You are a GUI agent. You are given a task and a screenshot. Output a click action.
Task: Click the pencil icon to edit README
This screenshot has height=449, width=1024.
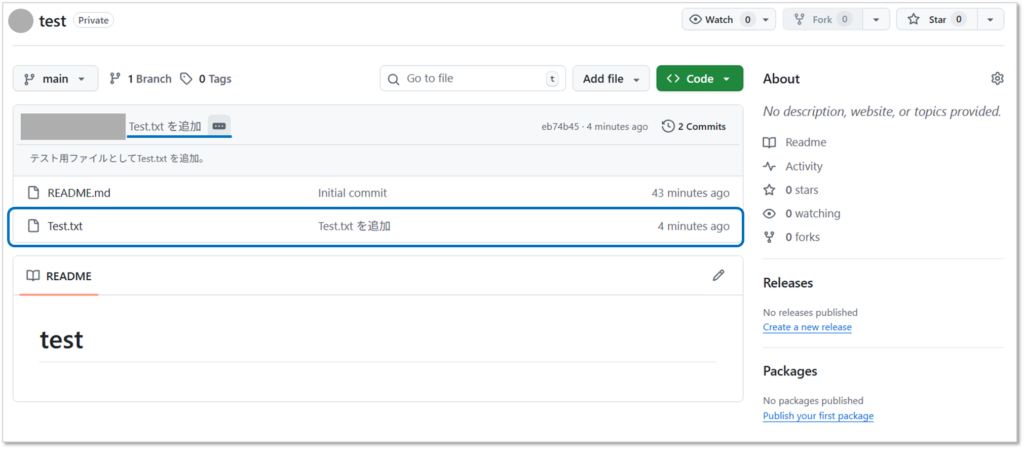point(718,275)
